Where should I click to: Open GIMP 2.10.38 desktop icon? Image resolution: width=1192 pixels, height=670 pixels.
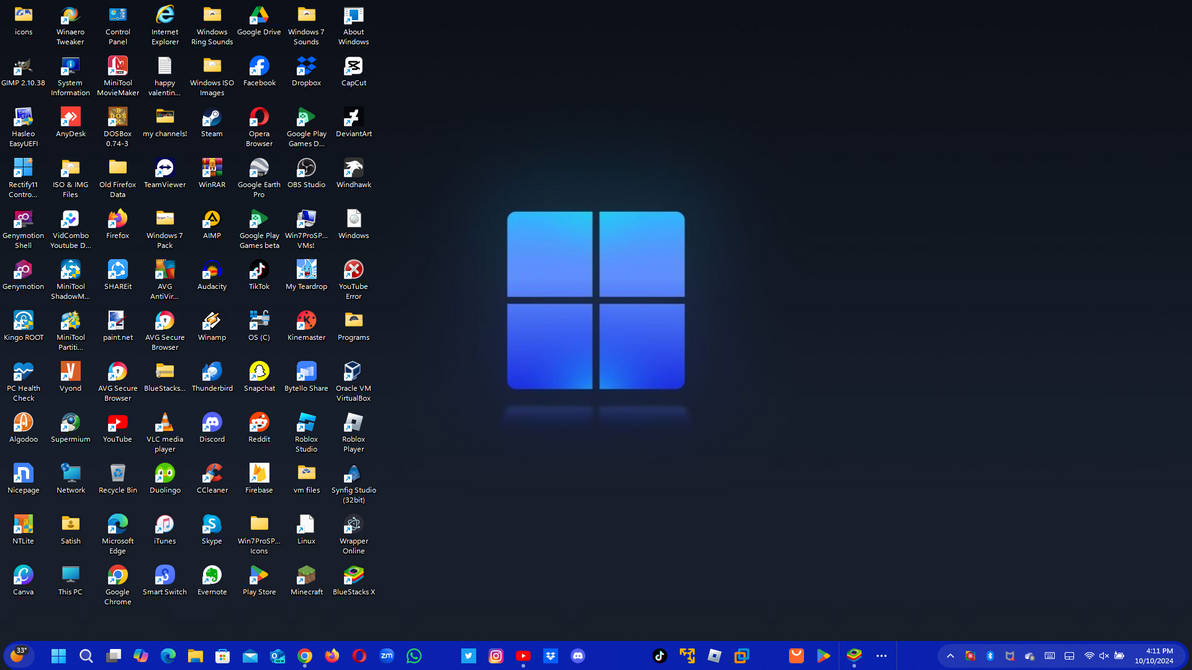coord(23,71)
